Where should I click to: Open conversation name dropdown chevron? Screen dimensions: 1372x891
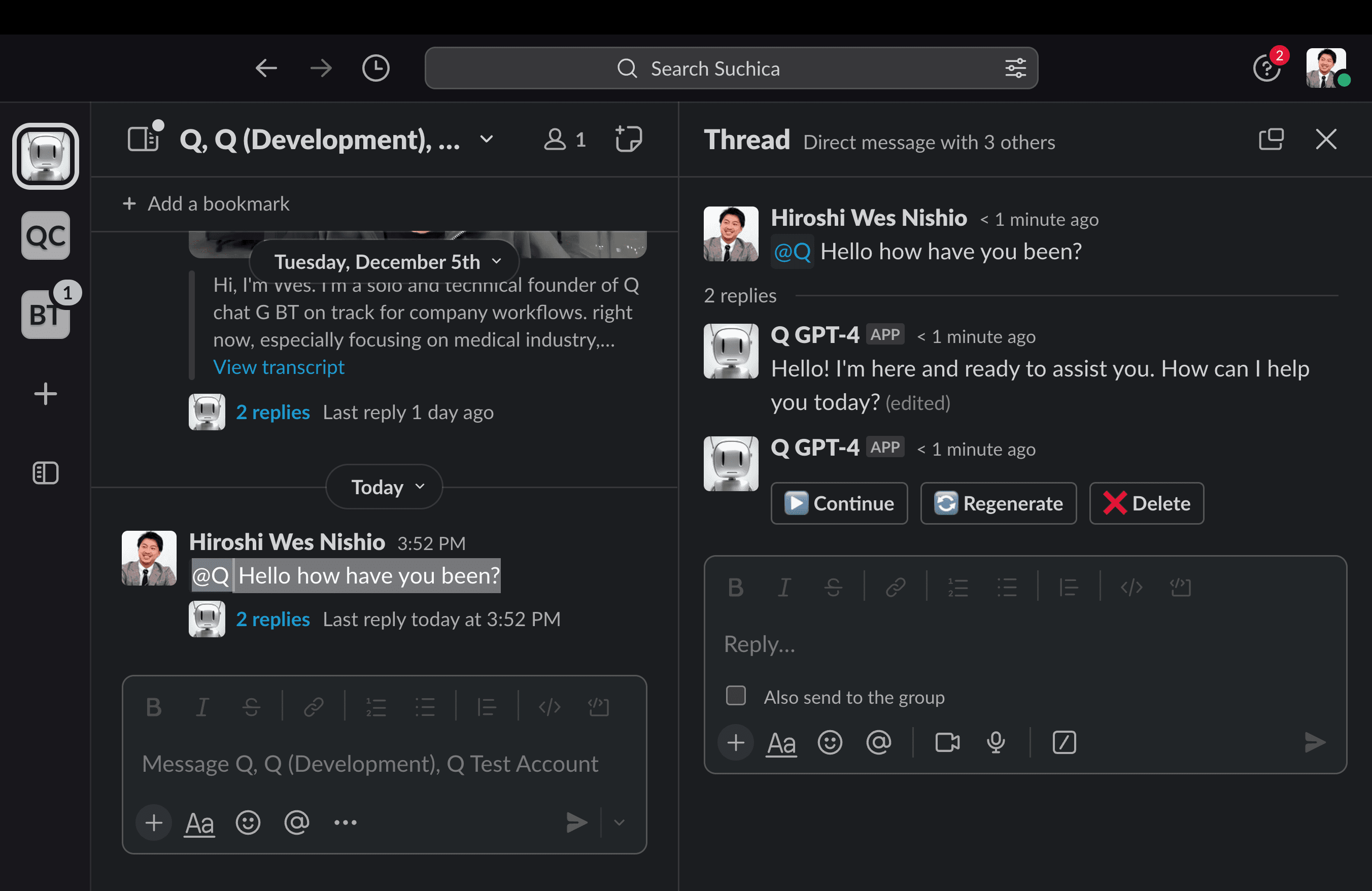[x=487, y=139]
